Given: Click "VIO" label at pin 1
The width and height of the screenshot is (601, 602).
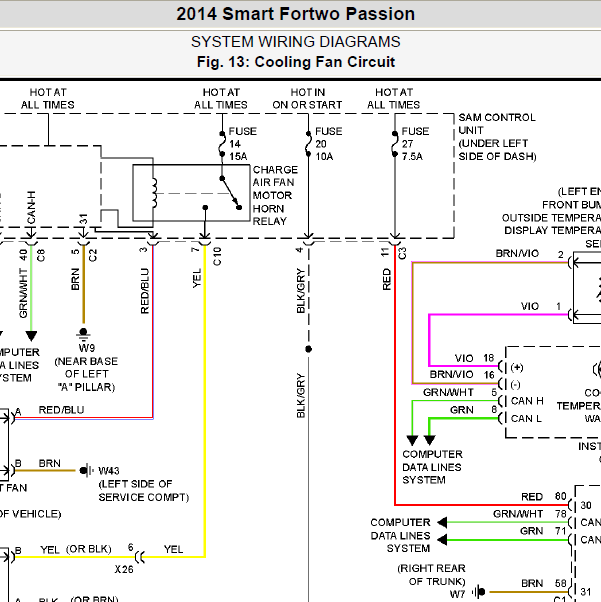Looking at the screenshot, I should pyautogui.click(x=530, y=306).
